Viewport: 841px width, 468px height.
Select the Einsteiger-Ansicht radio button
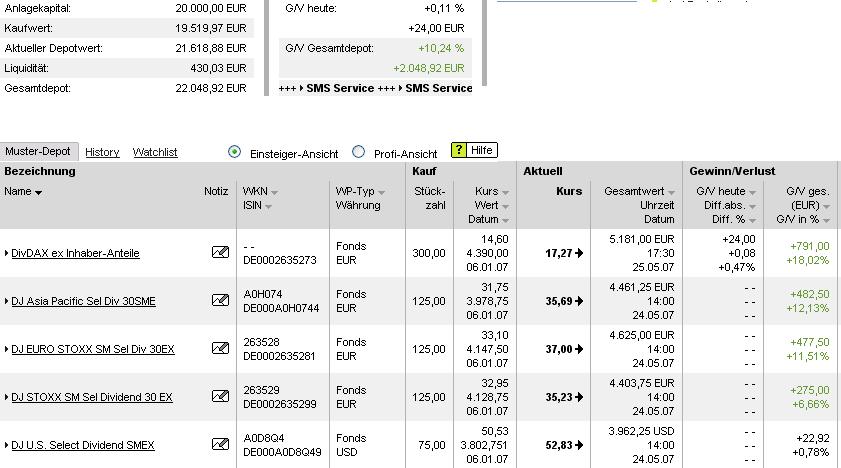point(234,152)
